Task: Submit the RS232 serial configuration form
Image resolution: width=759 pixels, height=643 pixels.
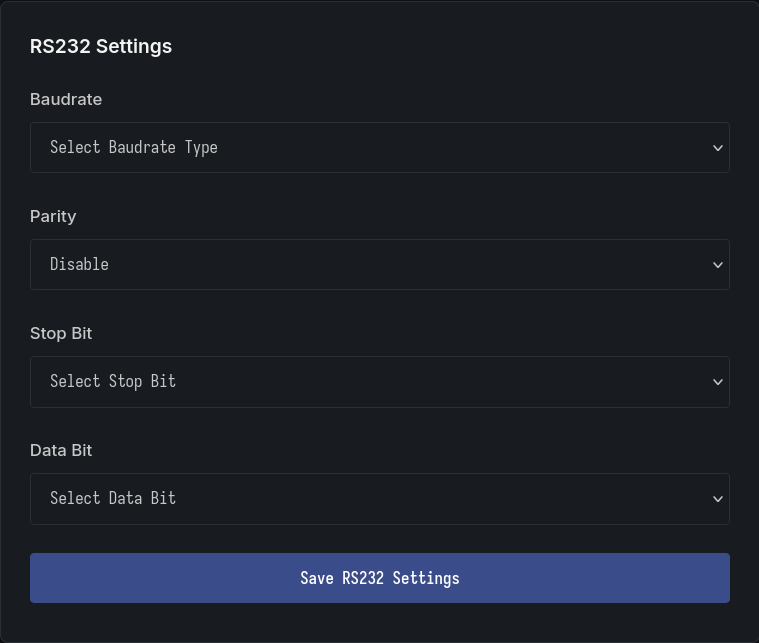Action: click(379, 578)
